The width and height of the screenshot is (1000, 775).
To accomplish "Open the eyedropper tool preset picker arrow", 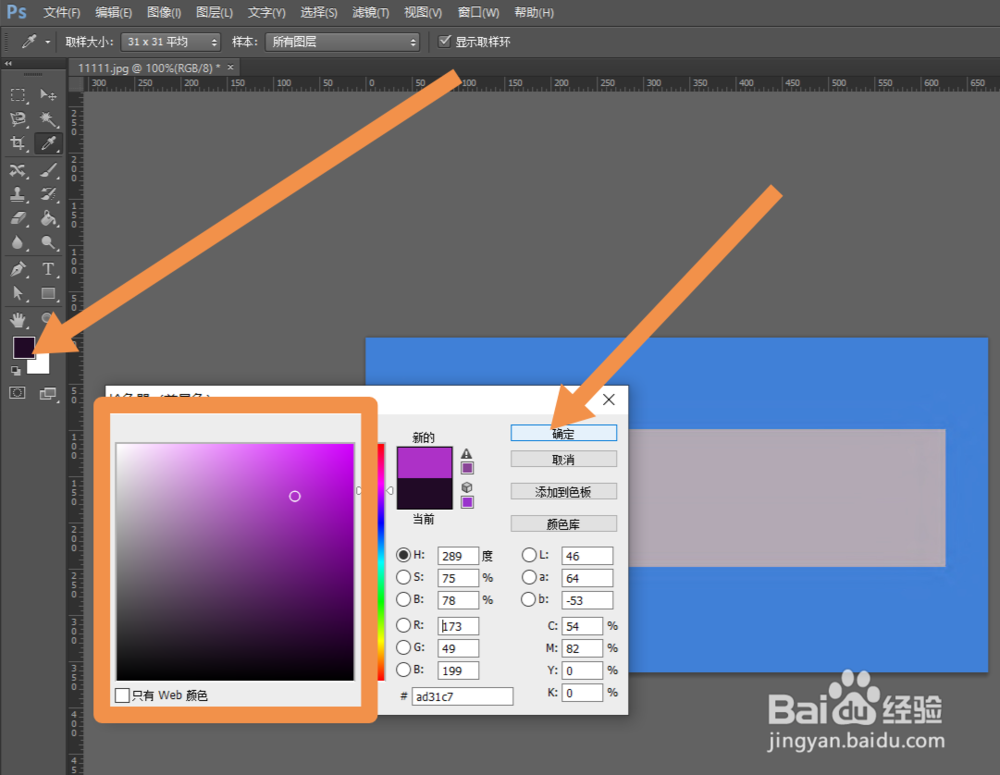I will point(48,42).
